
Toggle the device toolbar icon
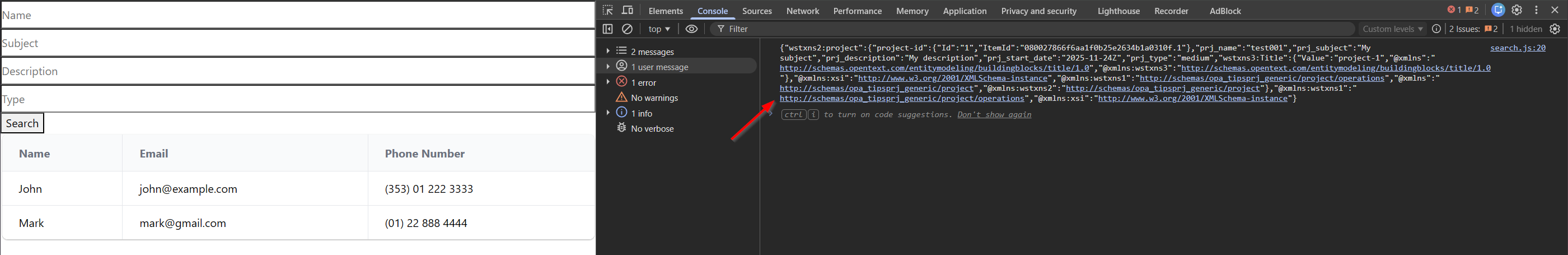(628, 11)
